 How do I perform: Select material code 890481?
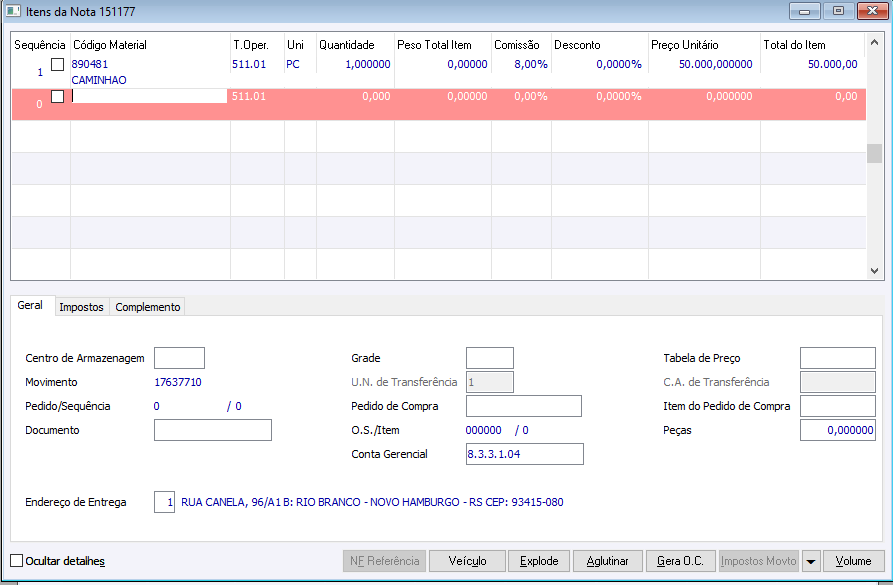point(89,64)
